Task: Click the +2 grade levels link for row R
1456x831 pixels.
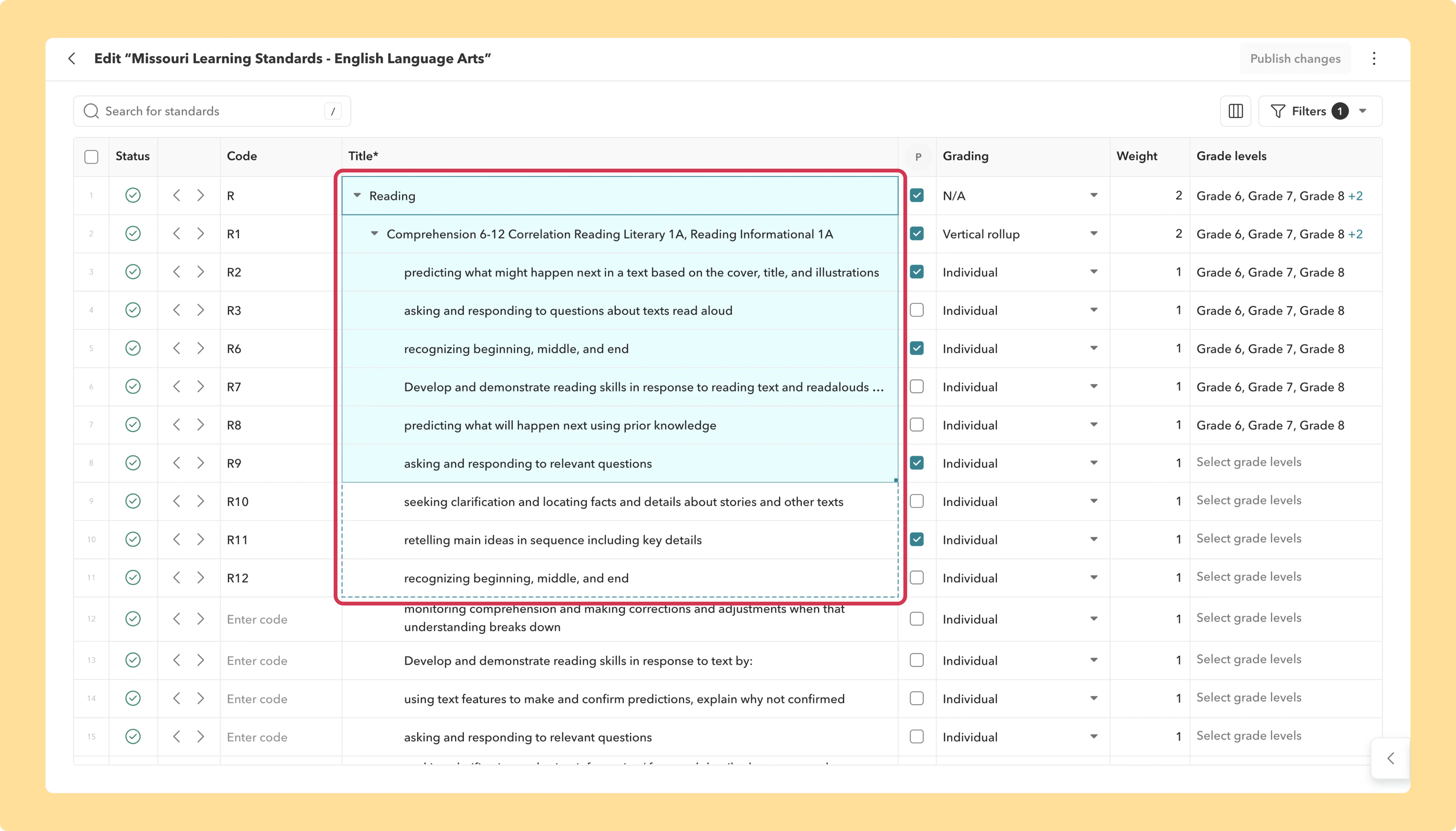Action: tap(1356, 196)
